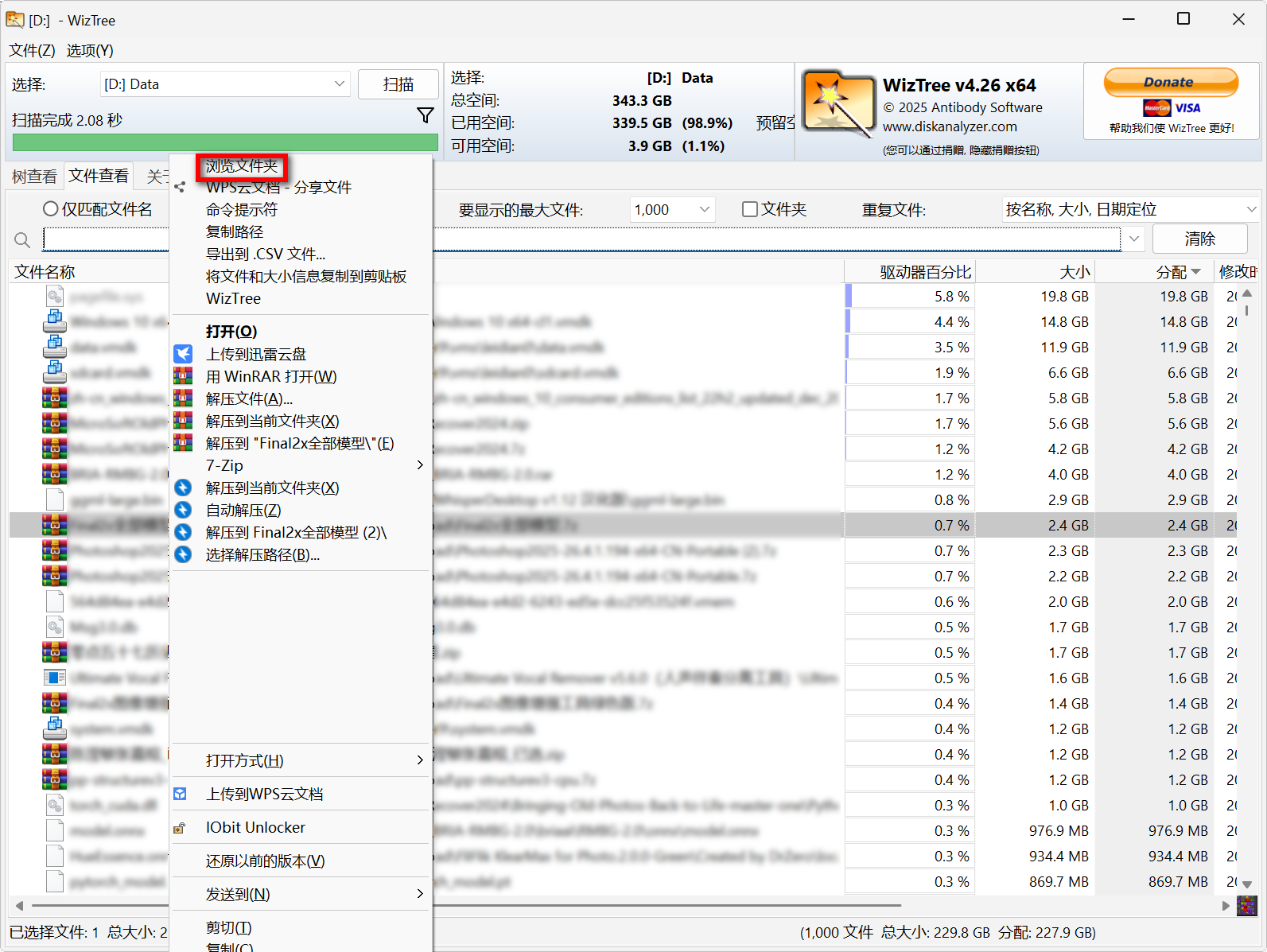Open the 文件(Z) menu
The width and height of the screenshot is (1267, 952).
point(32,50)
